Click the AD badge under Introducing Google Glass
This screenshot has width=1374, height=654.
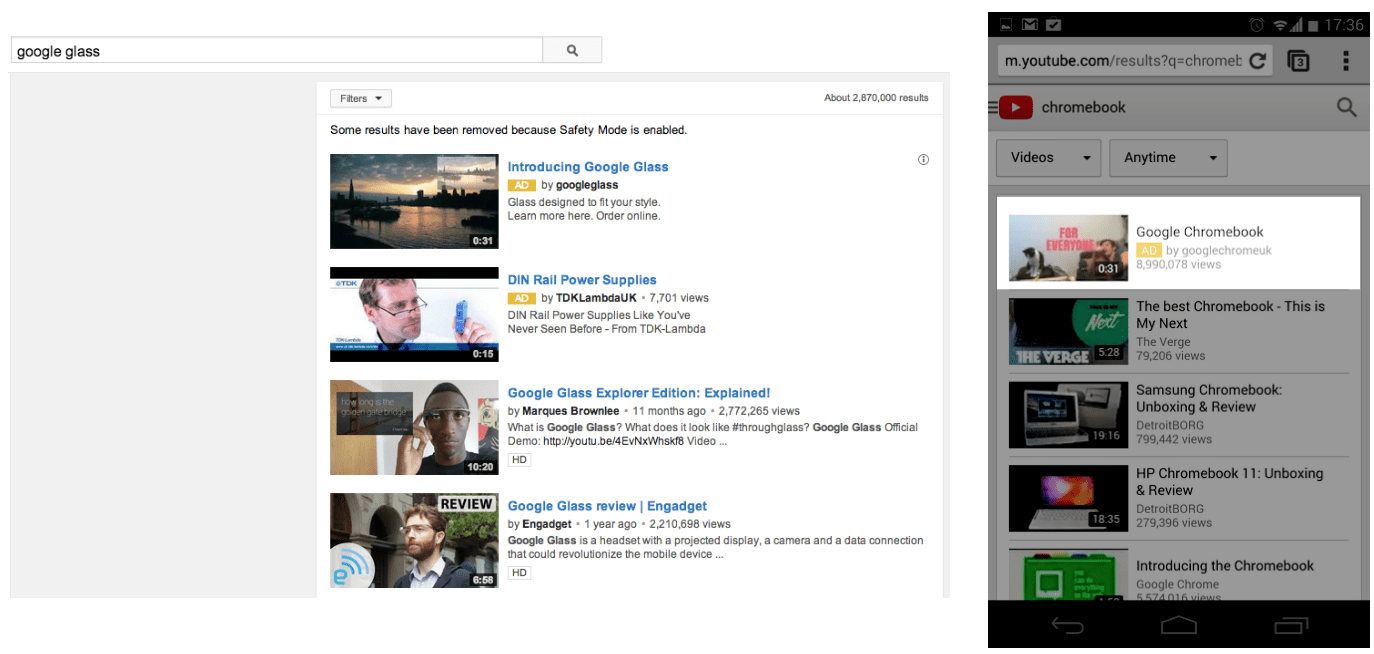[521, 185]
